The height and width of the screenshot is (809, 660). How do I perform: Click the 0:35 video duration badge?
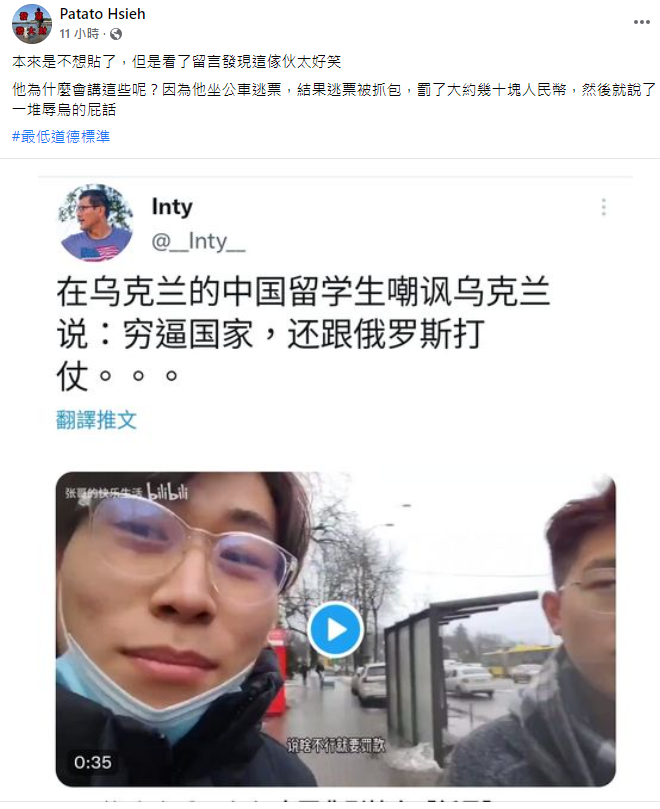click(x=92, y=762)
